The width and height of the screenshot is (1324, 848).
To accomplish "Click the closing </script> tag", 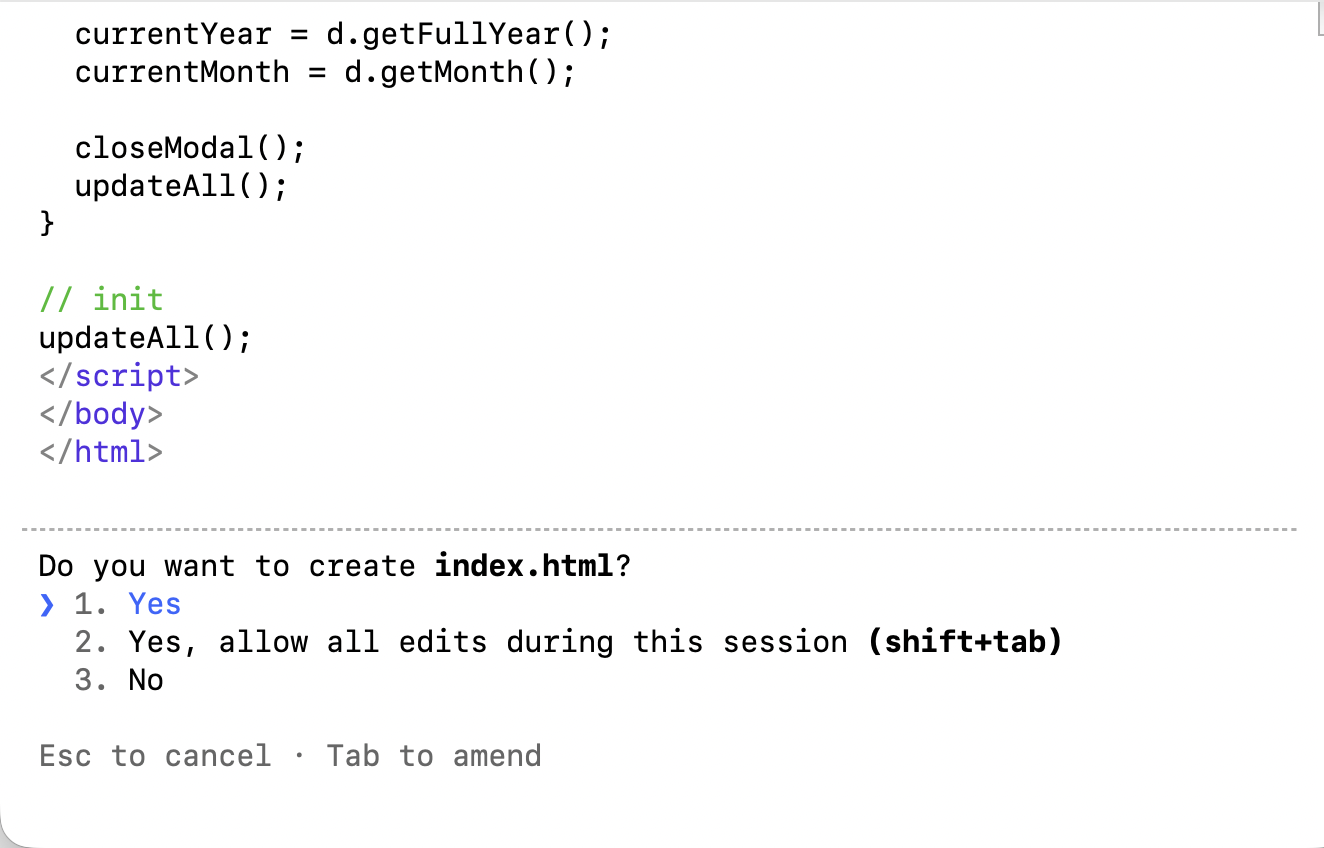I will [119, 376].
